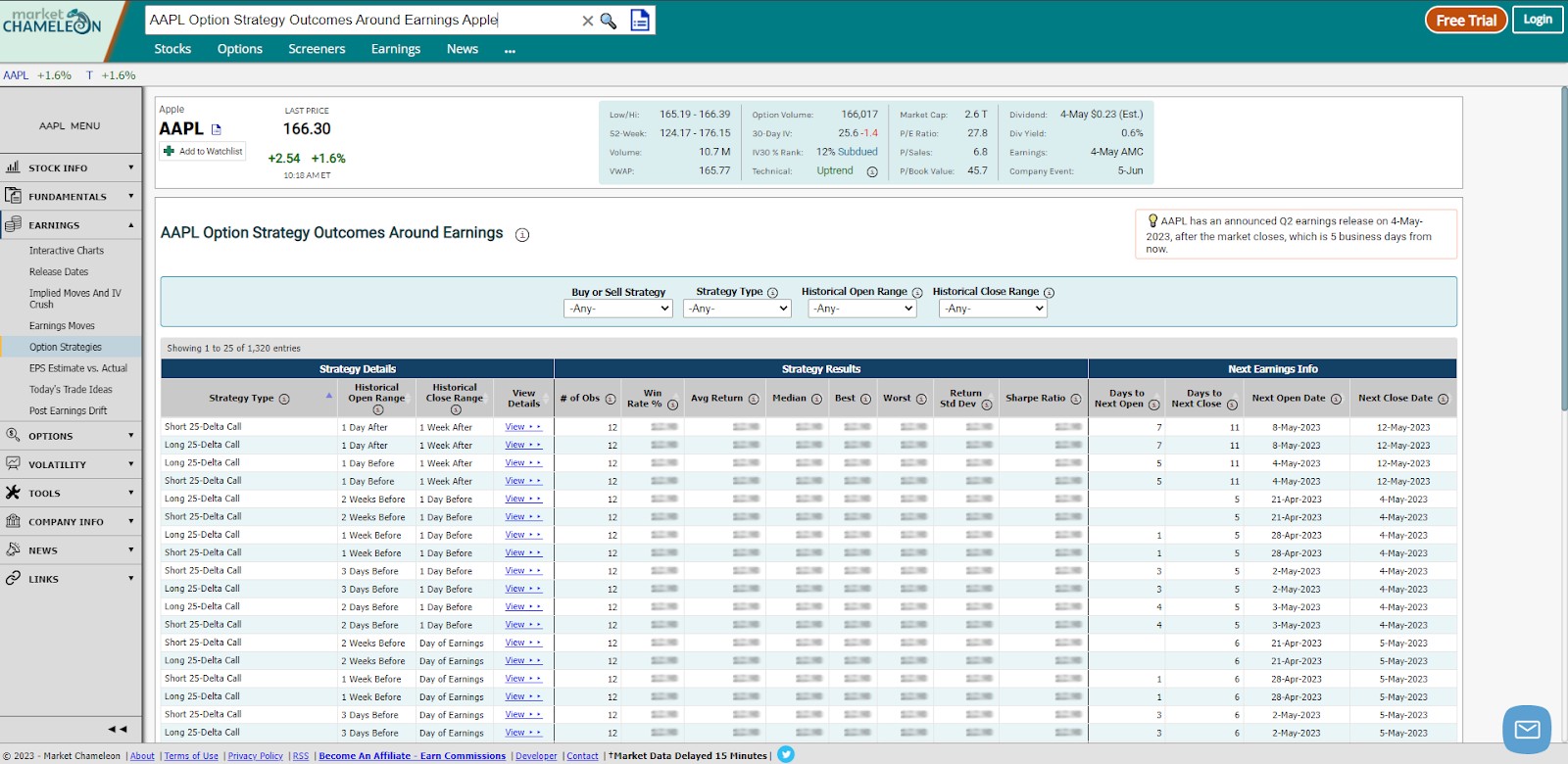
Task: Clear the search box with X icon
Action: pyautogui.click(x=588, y=21)
